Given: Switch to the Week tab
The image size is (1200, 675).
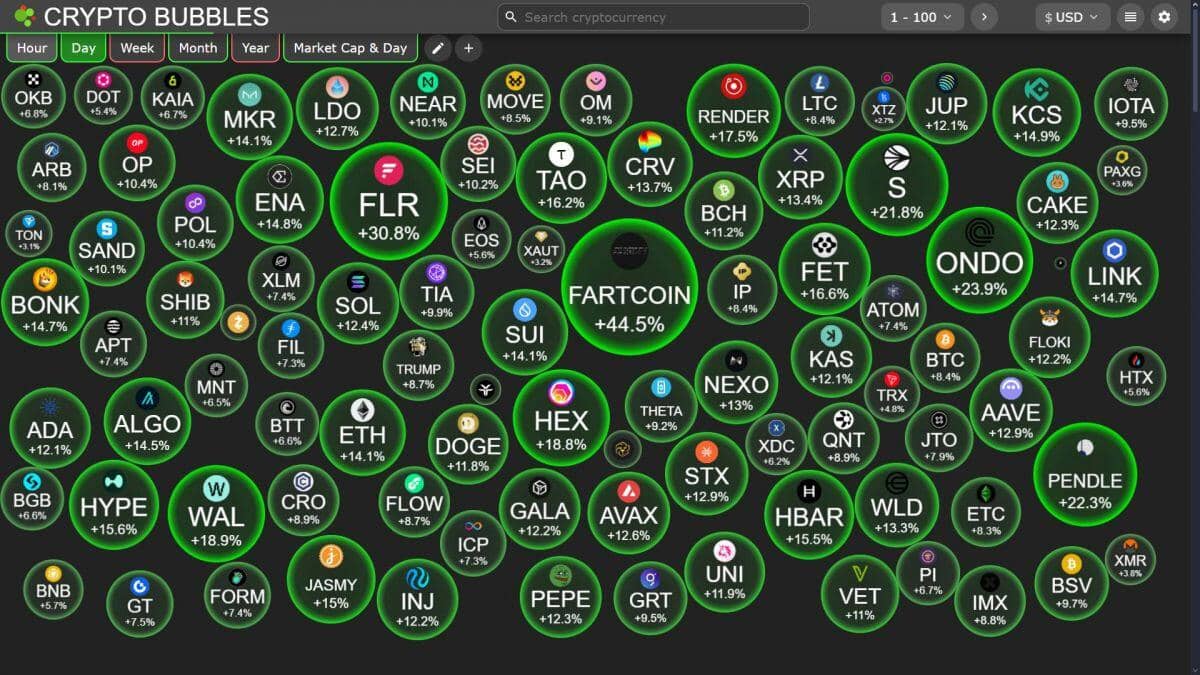Looking at the screenshot, I should click(x=137, y=48).
